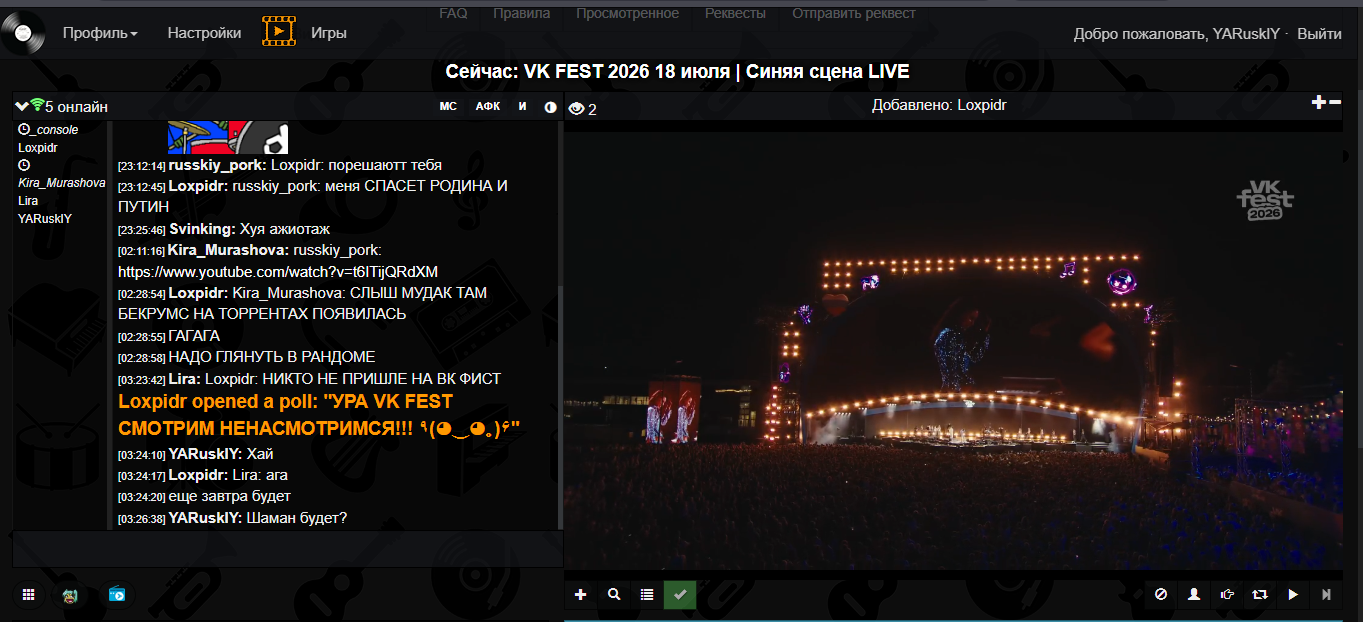
Task: Open the Реквесты page
Action: pyautogui.click(x=735, y=13)
